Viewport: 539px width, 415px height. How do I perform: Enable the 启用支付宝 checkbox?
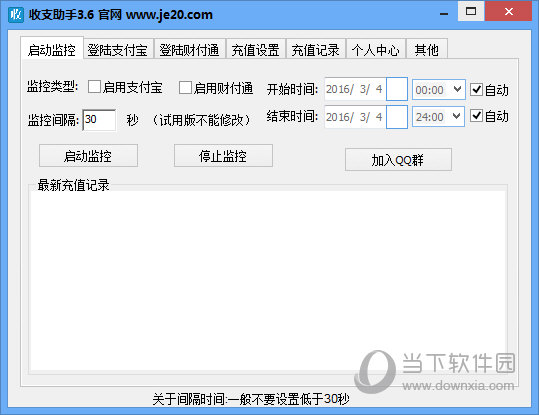click(x=94, y=87)
